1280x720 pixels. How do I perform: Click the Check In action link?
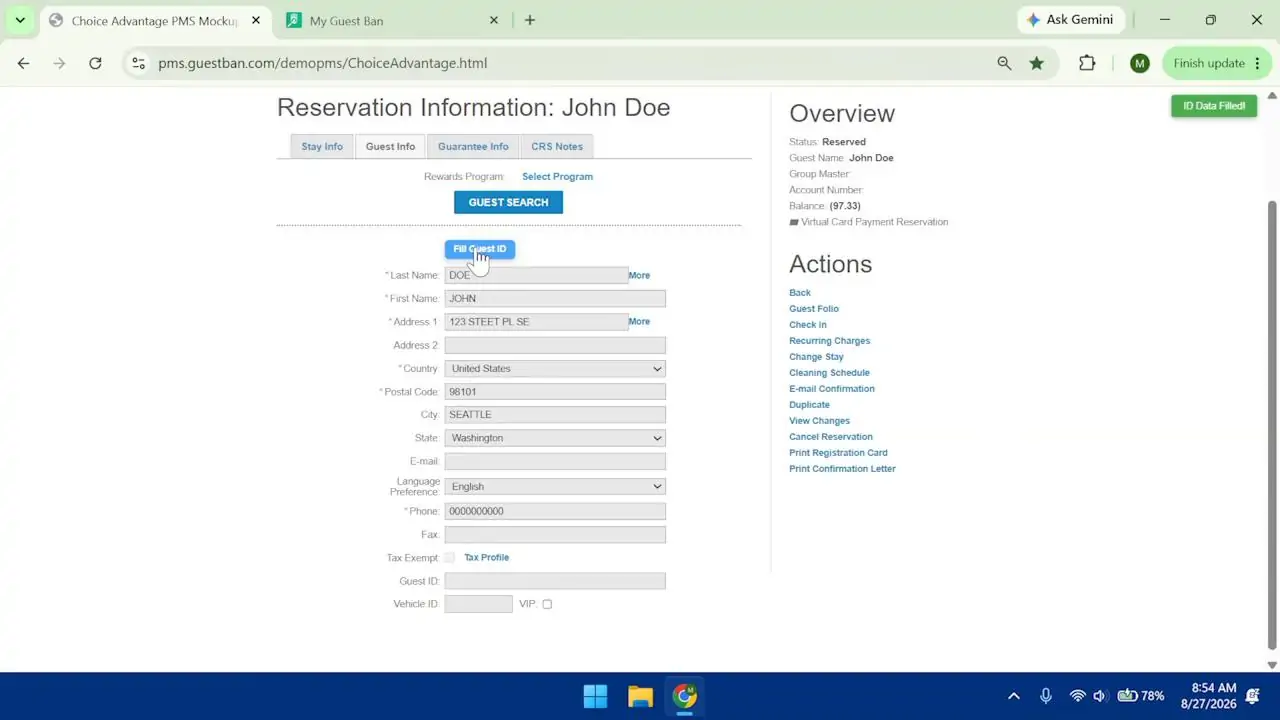pos(808,325)
